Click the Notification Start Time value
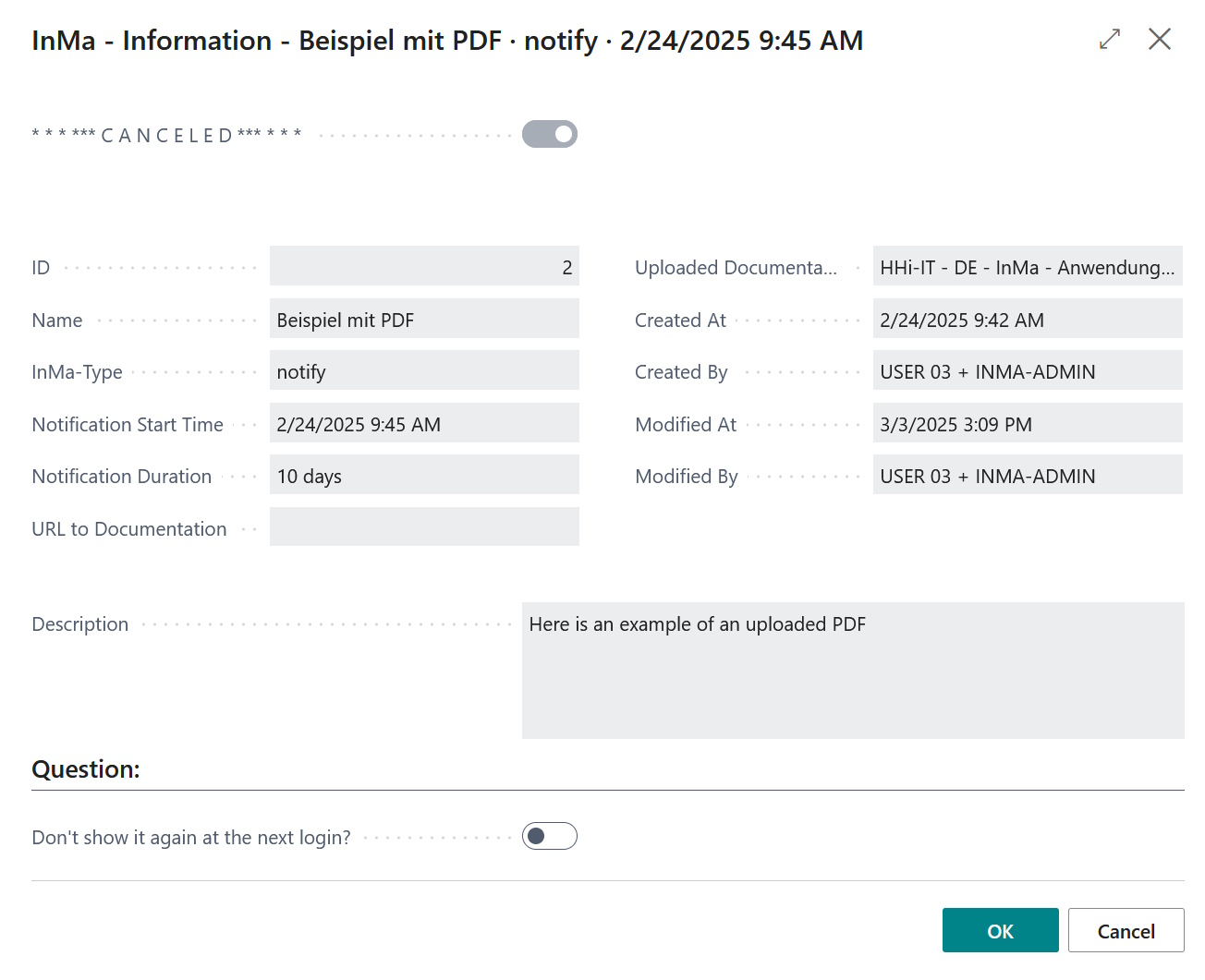 click(x=424, y=423)
